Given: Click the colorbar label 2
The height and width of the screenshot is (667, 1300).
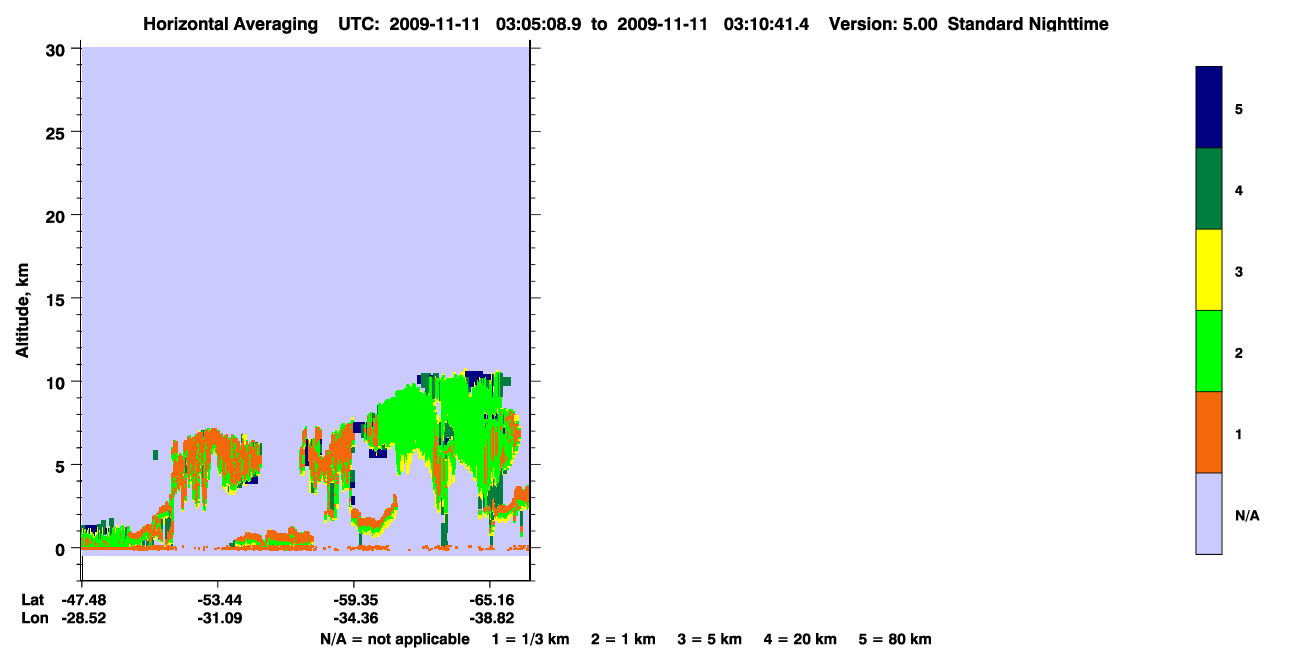Looking at the screenshot, I should click(x=1239, y=352).
